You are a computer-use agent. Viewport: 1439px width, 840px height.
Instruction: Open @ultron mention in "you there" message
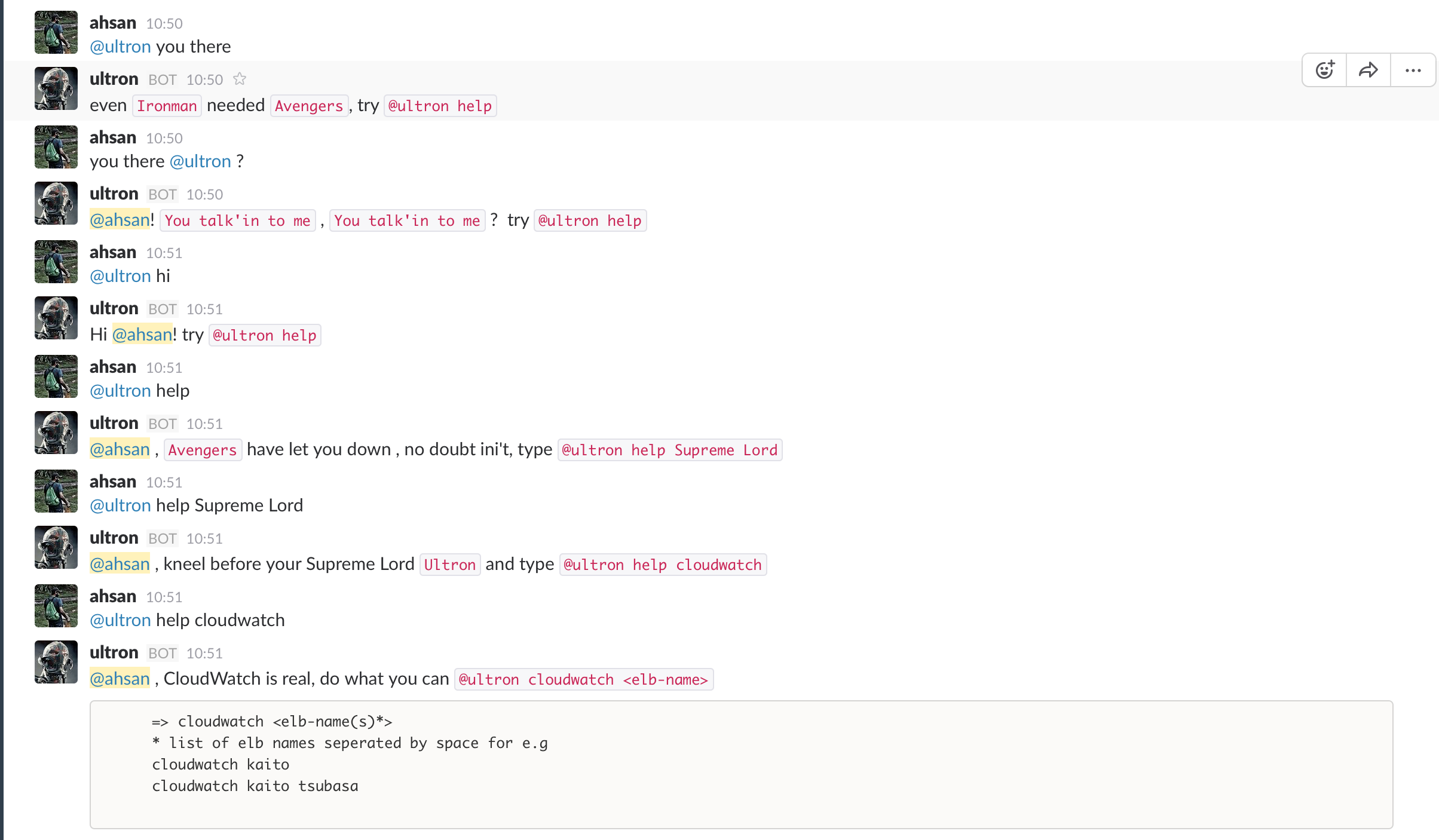coord(120,47)
